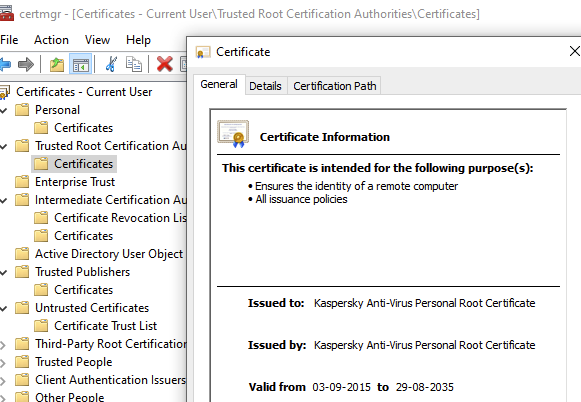Expand the Trusted People node

point(3,363)
